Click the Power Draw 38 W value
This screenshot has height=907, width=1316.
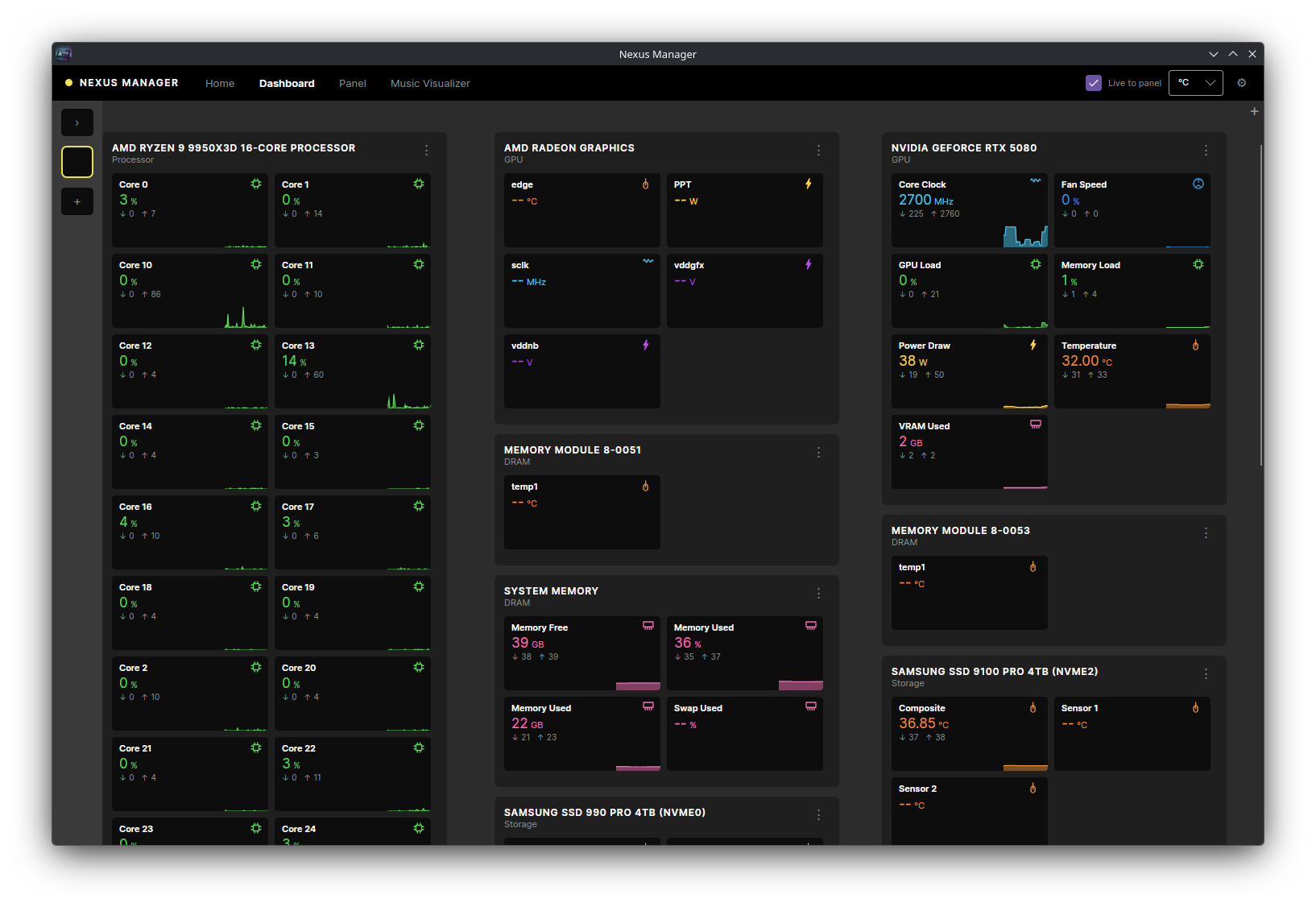pyautogui.click(x=913, y=361)
